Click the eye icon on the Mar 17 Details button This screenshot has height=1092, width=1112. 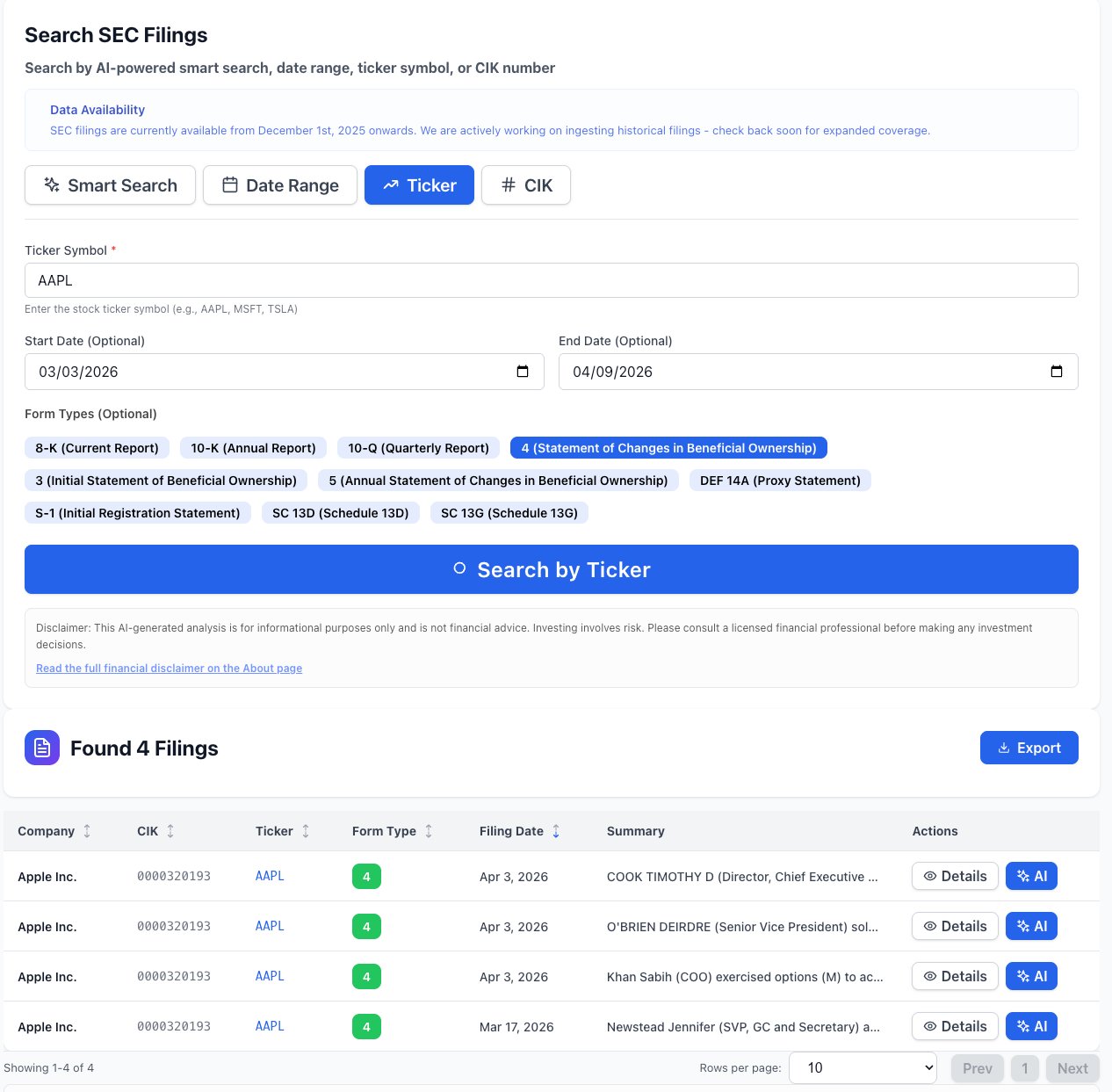[931, 1026]
